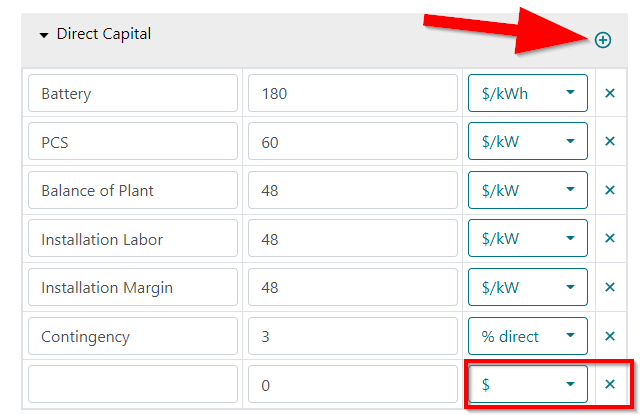Click the Installation Margin name field
This screenshot has height=415, width=640.
133,287
